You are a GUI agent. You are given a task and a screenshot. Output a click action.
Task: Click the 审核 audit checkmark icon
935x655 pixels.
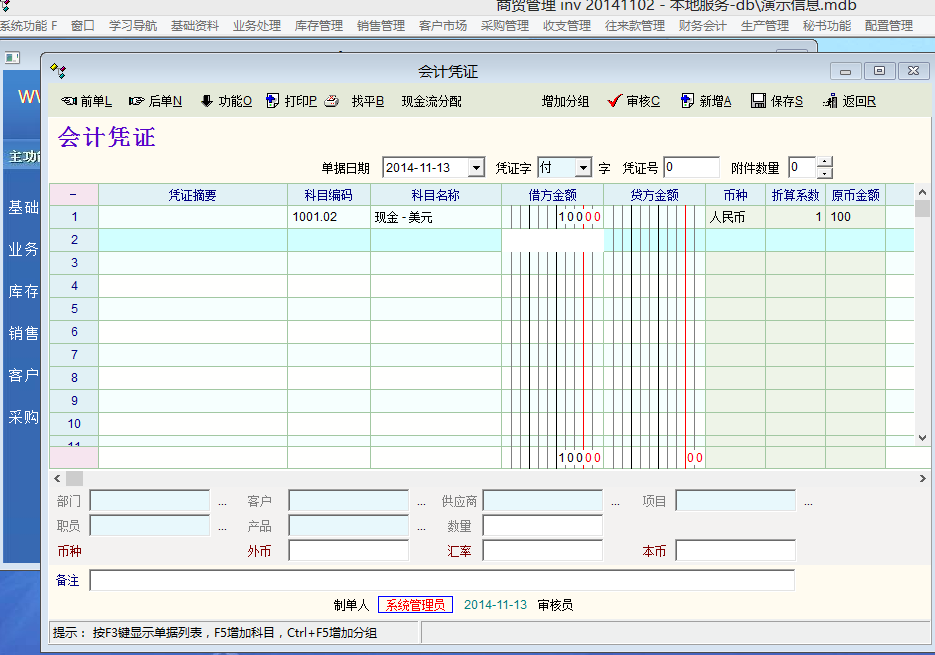(615, 101)
